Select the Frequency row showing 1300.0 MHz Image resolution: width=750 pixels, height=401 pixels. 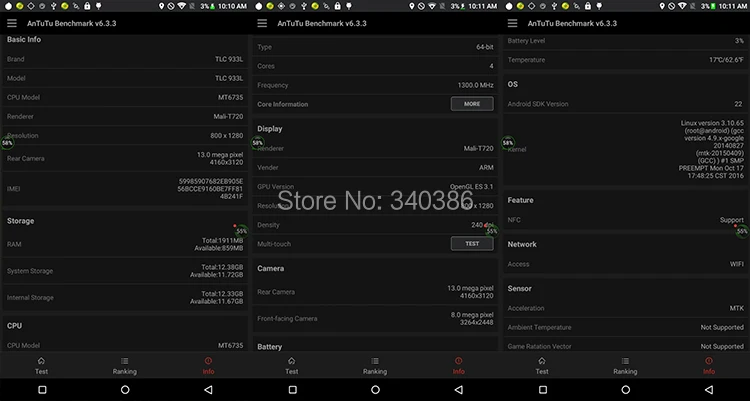tap(375, 85)
